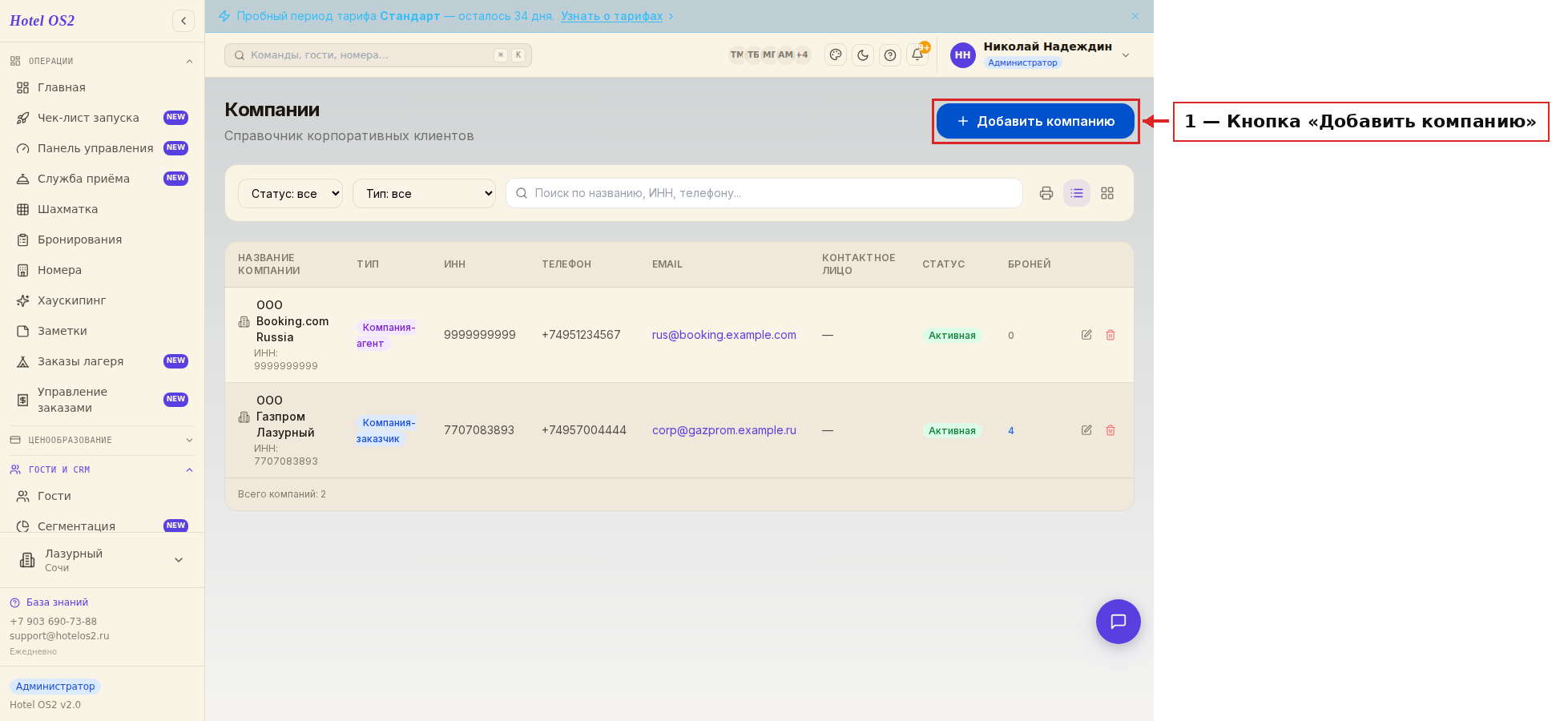Viewport: 1568px width, 721px height.
Task: Open the Статус: все dropdown
Action: click(290, 193)
